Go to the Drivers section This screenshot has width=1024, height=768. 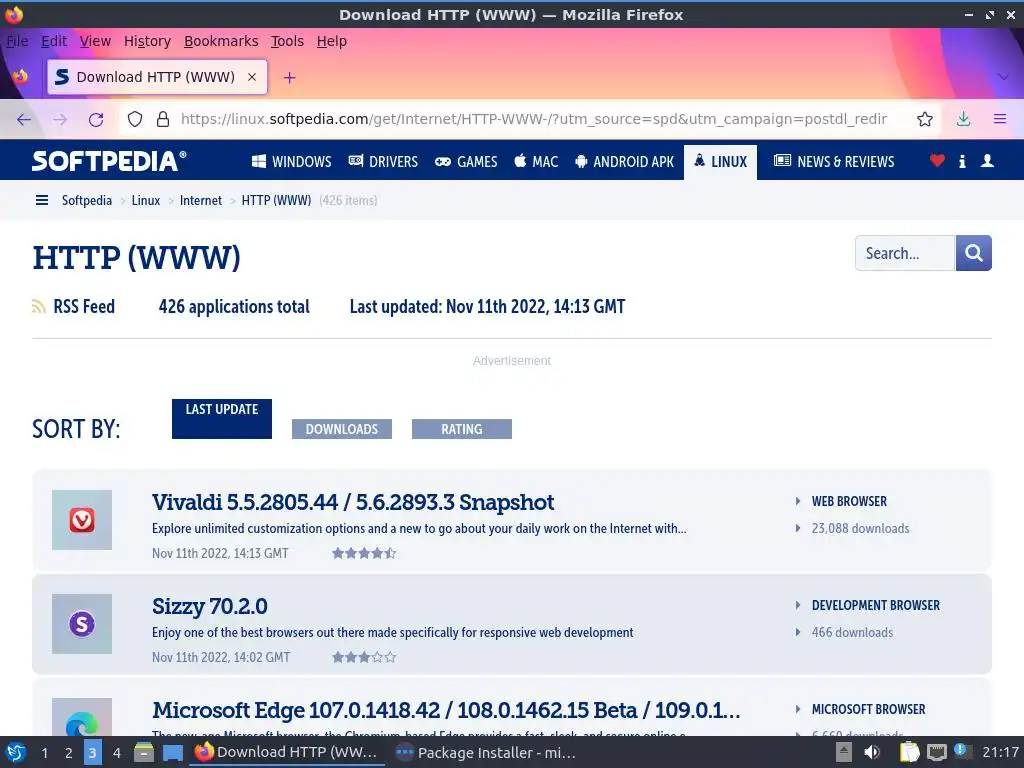tap(383, 161)
